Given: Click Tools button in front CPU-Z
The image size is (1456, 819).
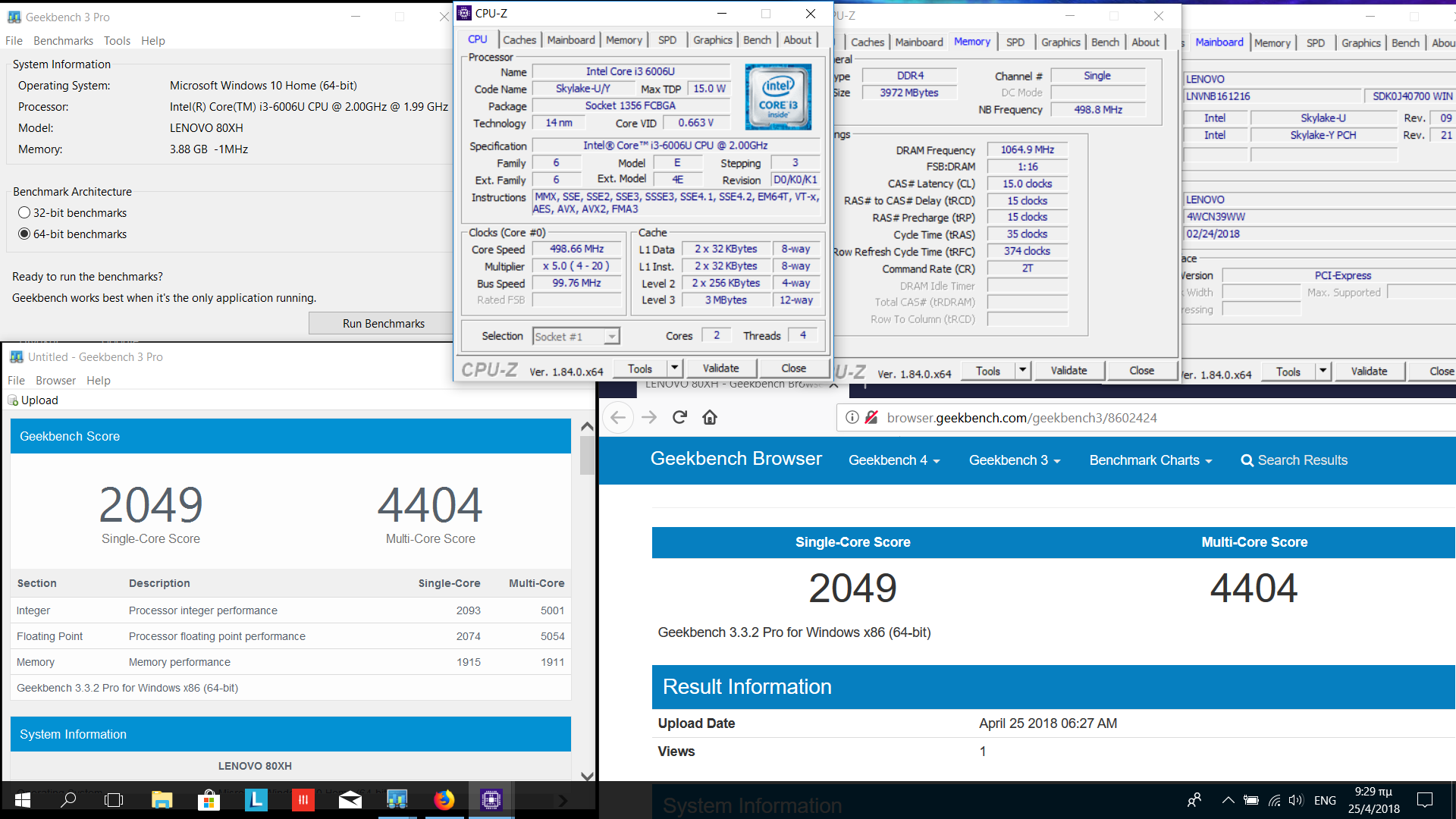Looking at the screenshot, I should tap(639, 368).
